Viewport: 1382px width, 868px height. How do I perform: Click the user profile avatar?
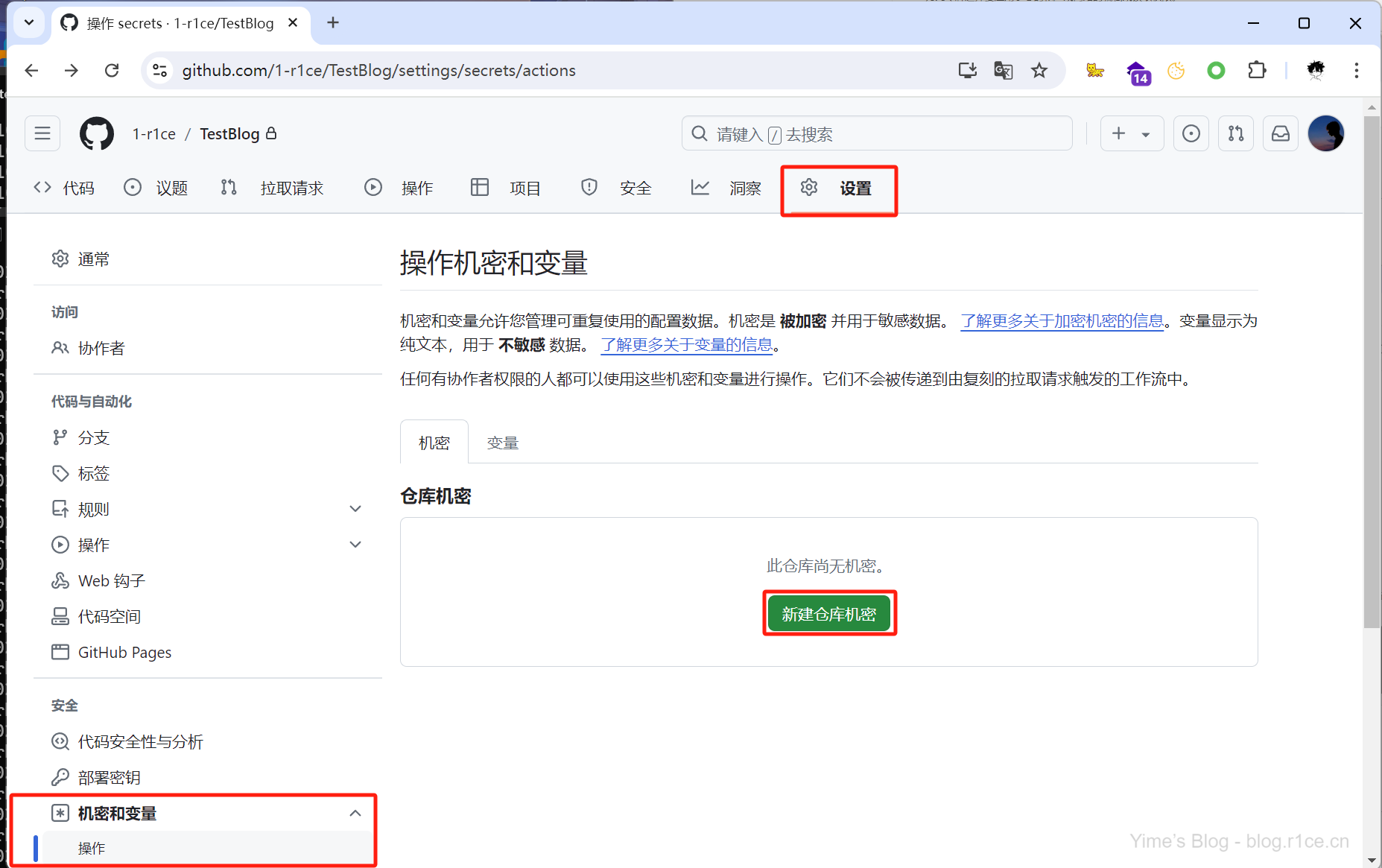click(1325, 134)
